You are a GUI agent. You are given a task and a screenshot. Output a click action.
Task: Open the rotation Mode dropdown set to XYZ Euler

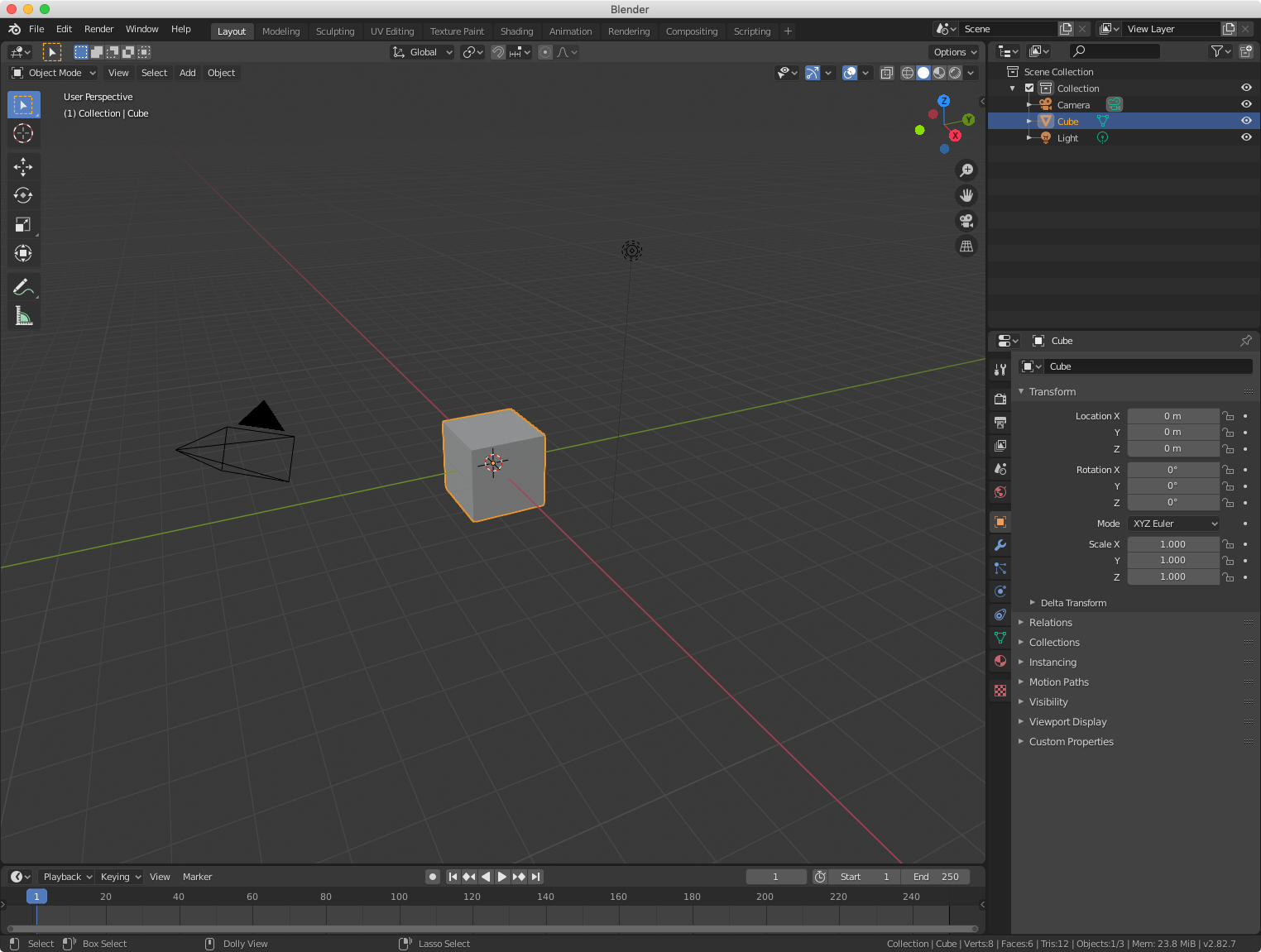1173,523
